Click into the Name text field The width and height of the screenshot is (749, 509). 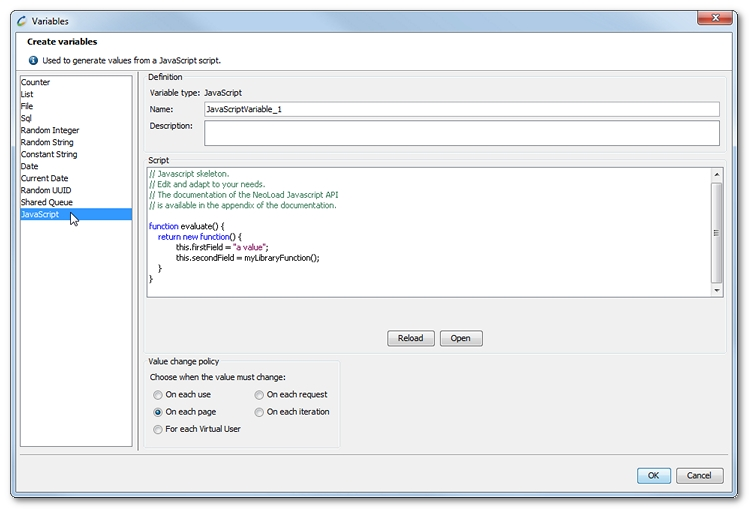(460, 109)
